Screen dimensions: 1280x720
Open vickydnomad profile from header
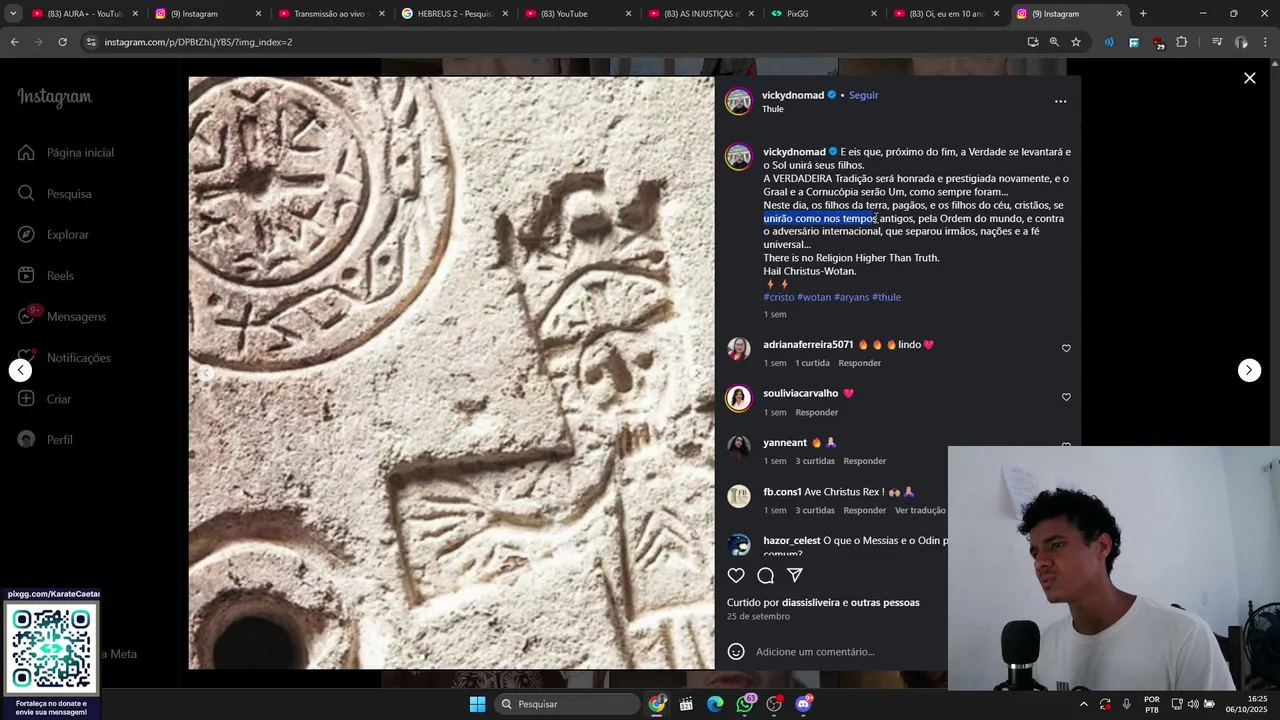(x=793, y=95)
